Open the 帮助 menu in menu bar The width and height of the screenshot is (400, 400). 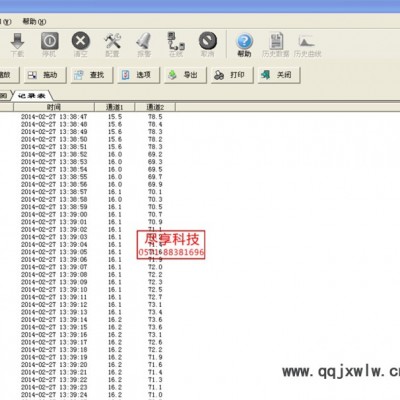pos(34,22)
